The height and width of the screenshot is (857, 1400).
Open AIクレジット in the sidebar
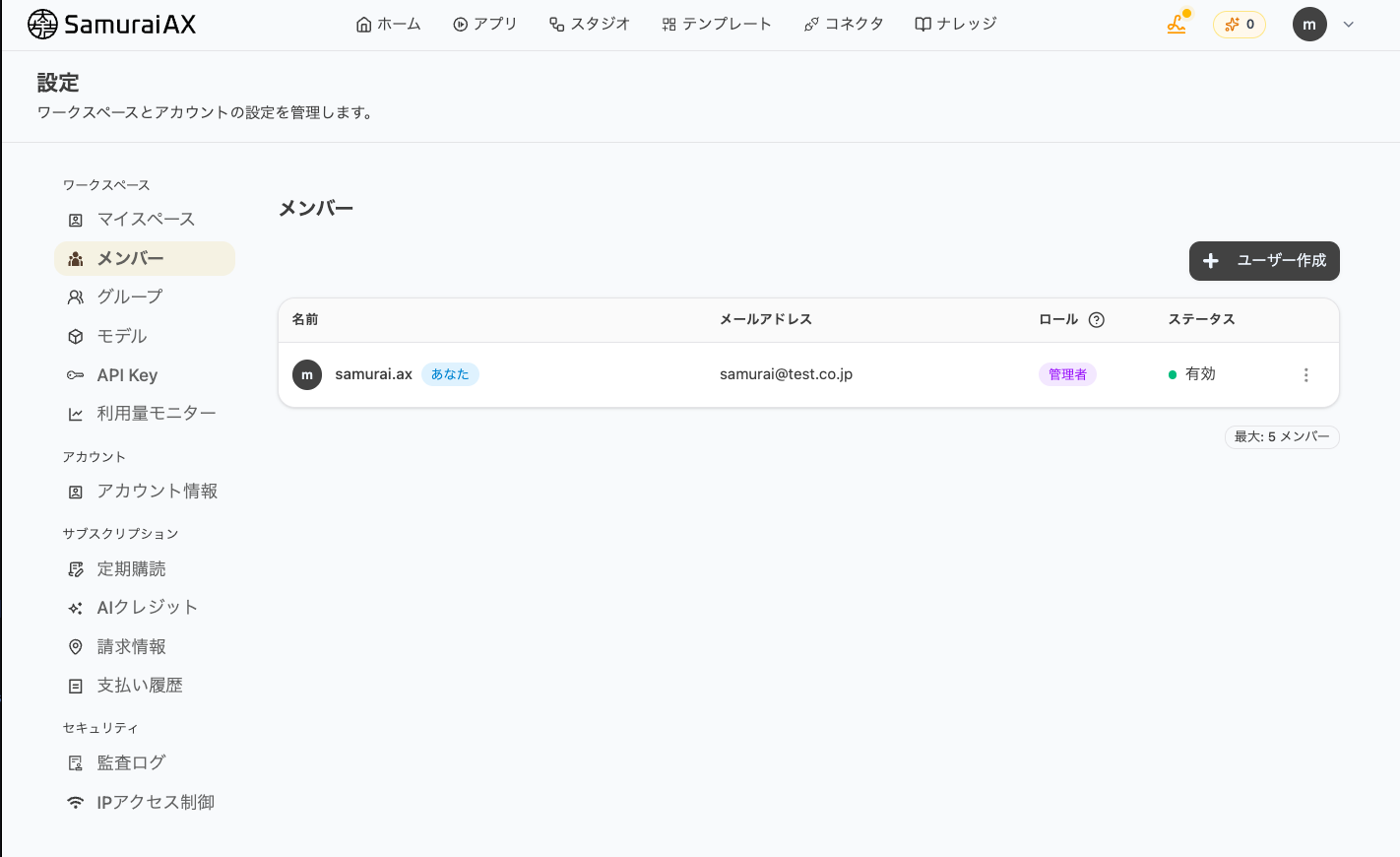click(145, 608)
